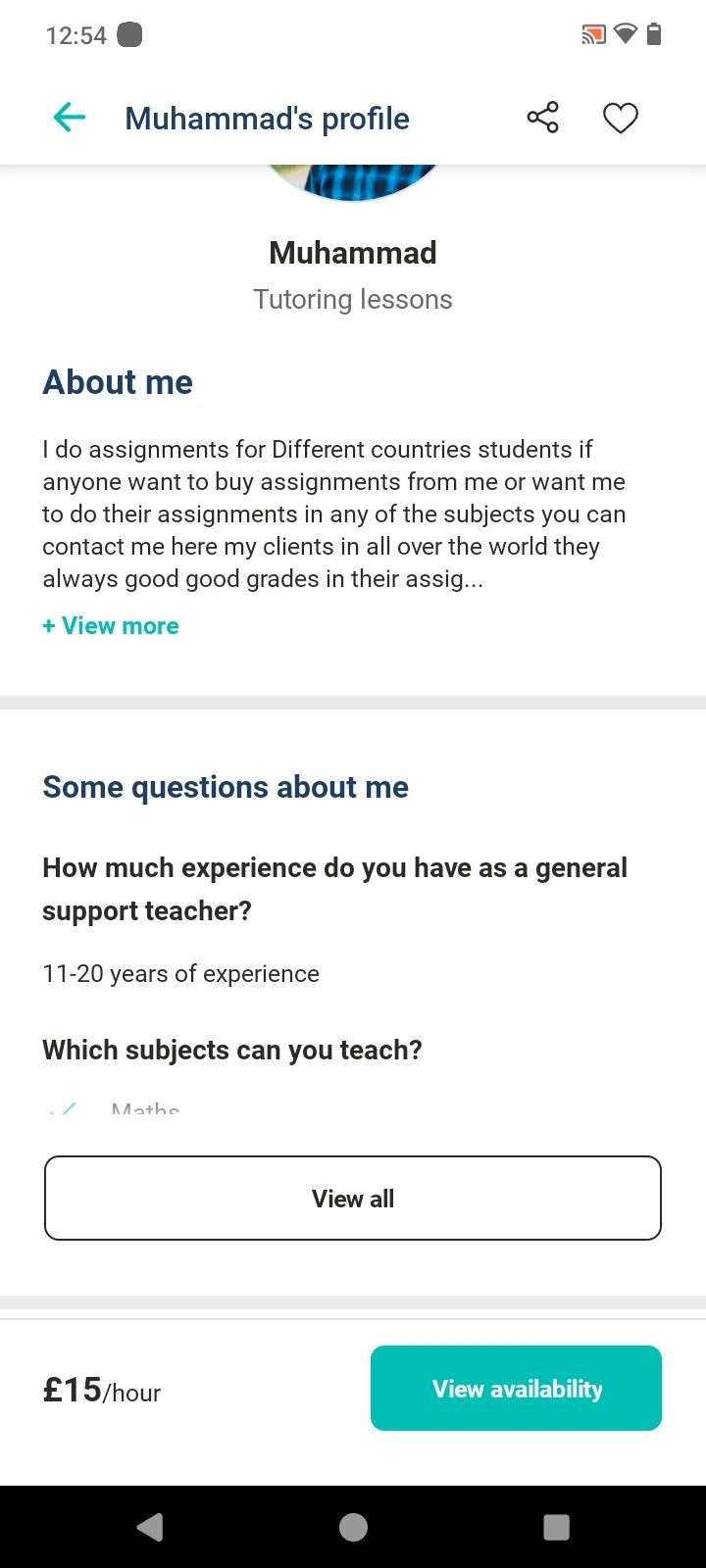The height and width of the screenshot is (1568, 706).
Task: Tap the 11-20 years of experience answer
Action: (181, 974)
